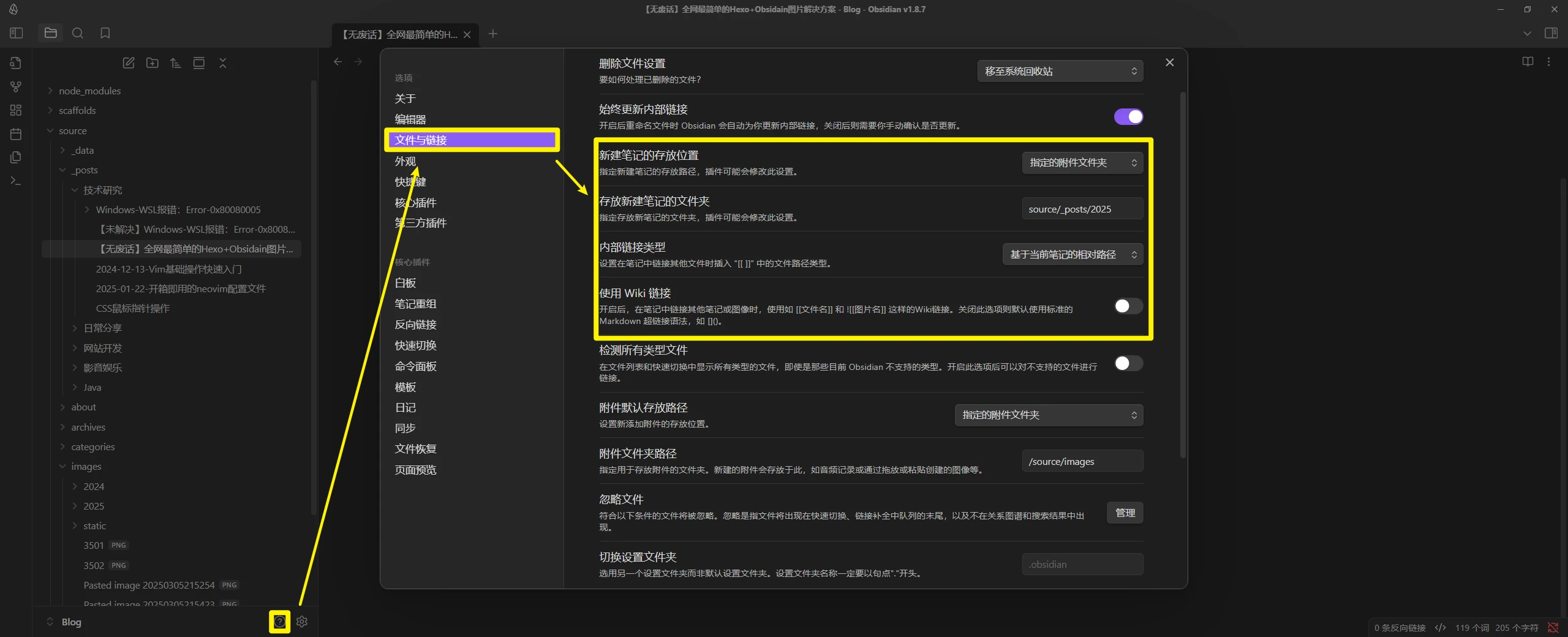1568x637 pixels.
Task: Click the attachment folder path input field
Action: click(1082, 461)
